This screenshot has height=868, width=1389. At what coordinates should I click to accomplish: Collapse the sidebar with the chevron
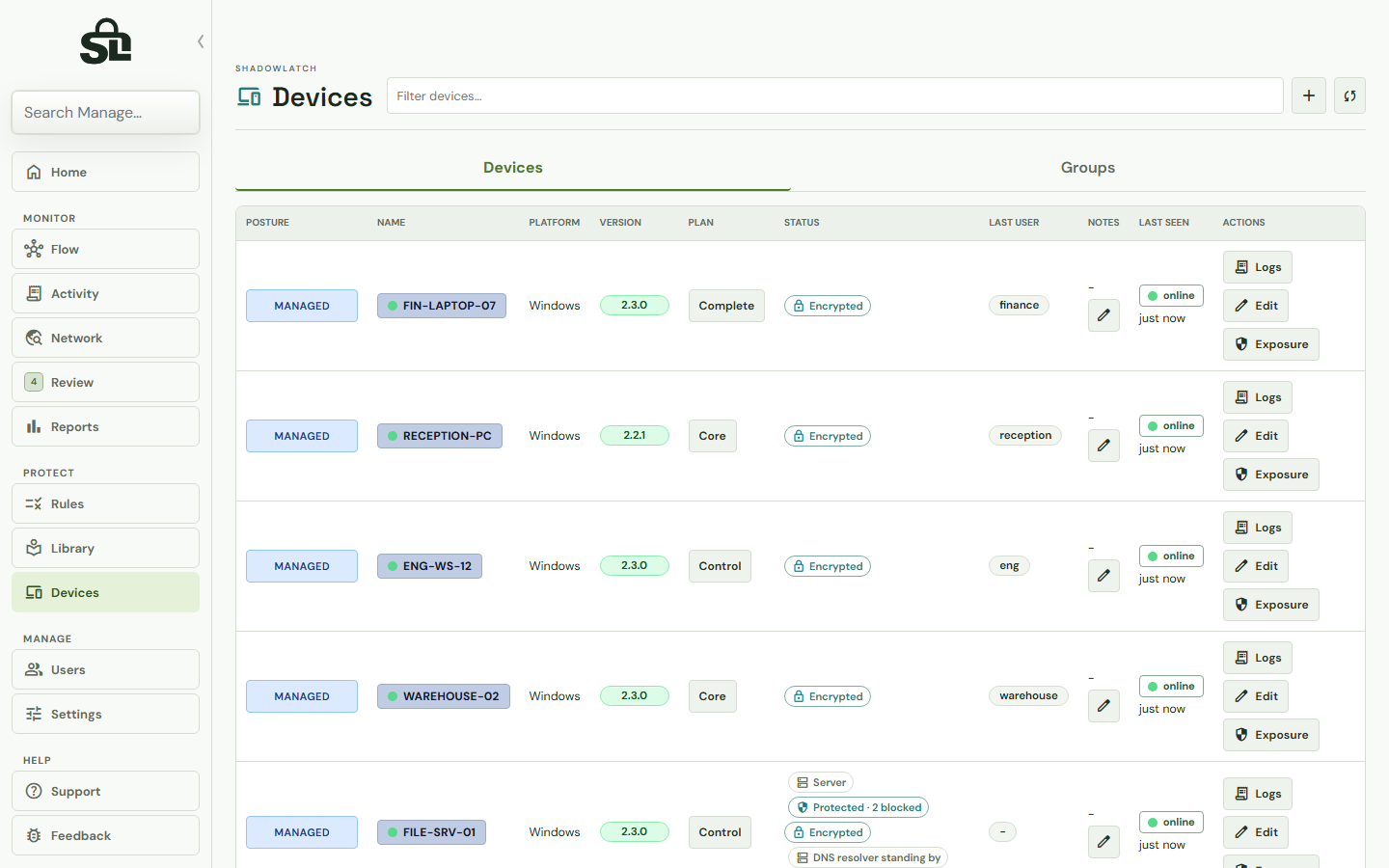tap(201, 41)
